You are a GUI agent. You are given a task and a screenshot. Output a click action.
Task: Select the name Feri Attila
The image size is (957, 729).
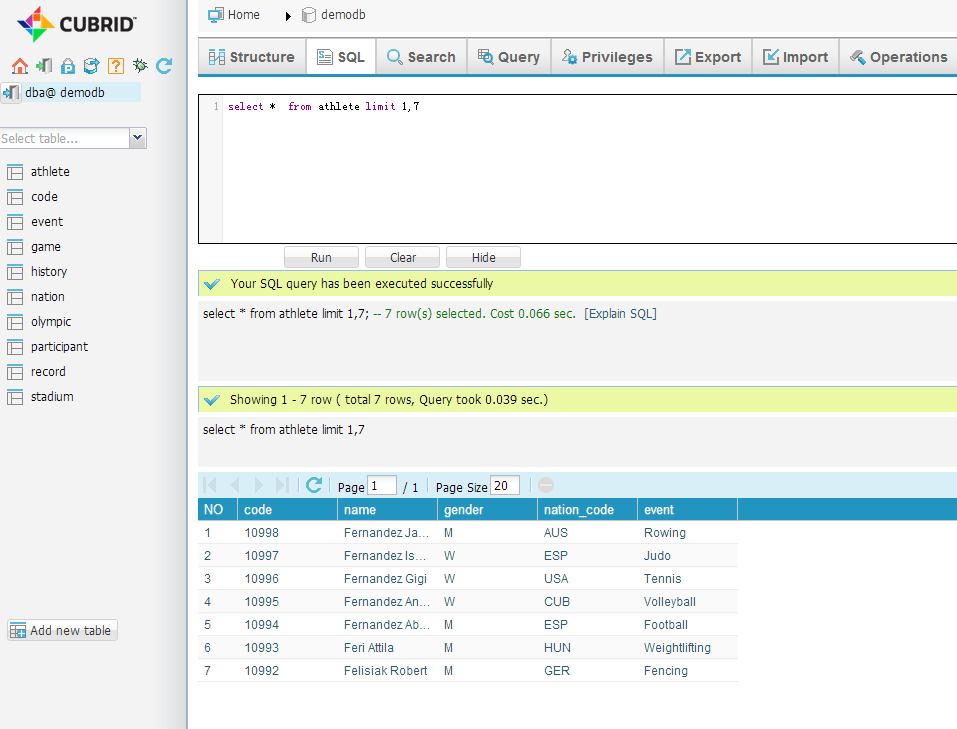pos(369,648)
